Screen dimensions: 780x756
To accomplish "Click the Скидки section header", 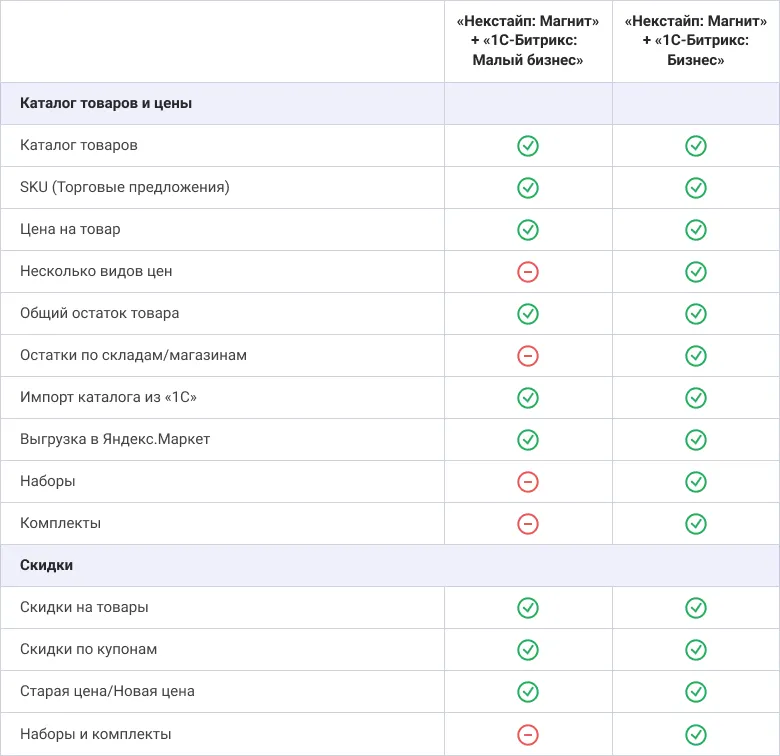I will pyautogui.click(x=46, y=565).
